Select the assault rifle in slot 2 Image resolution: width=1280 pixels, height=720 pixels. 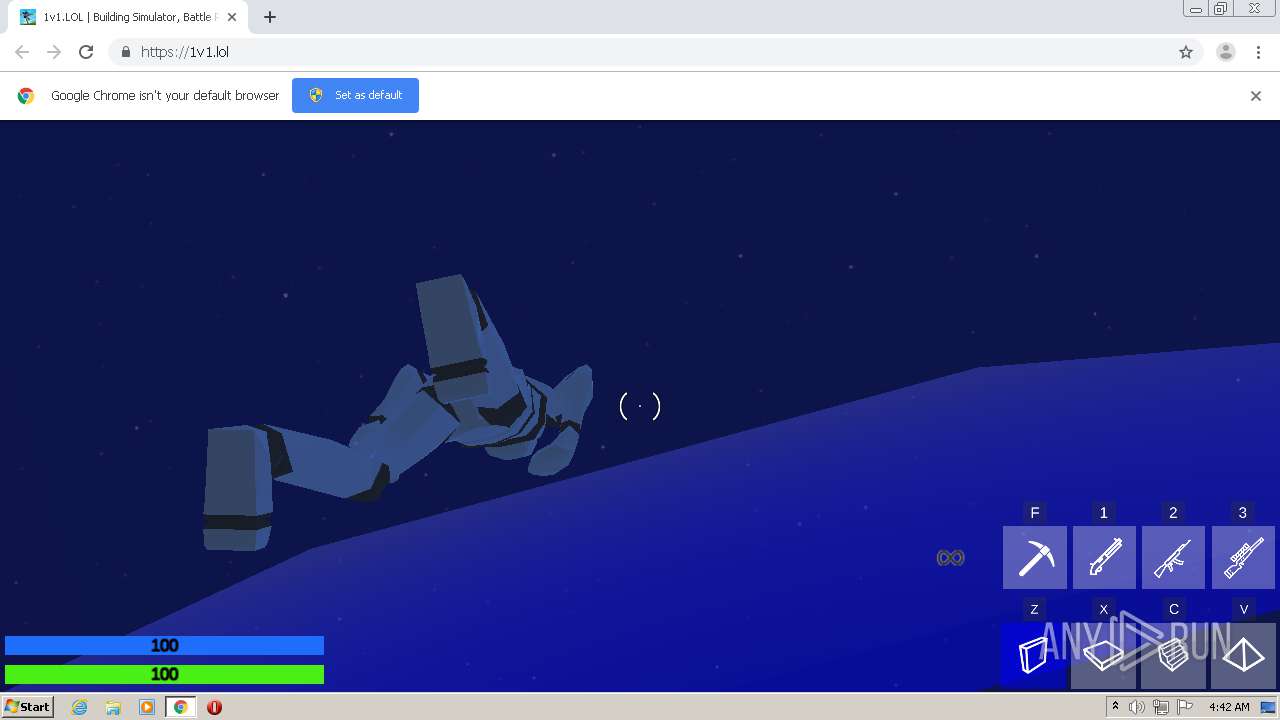pyautogui.click(x=1173, y=557)
